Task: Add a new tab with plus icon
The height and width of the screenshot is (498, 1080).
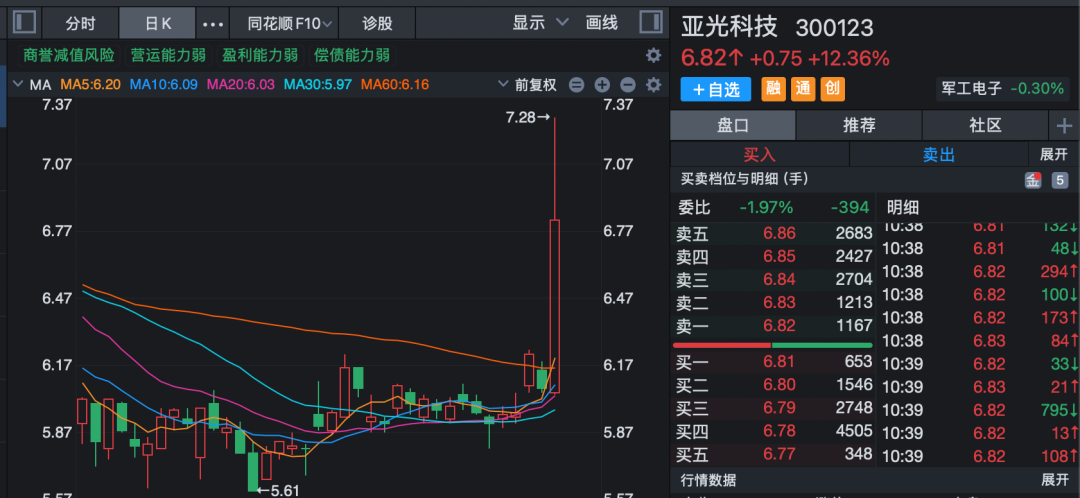Action: coord(1063,125)
